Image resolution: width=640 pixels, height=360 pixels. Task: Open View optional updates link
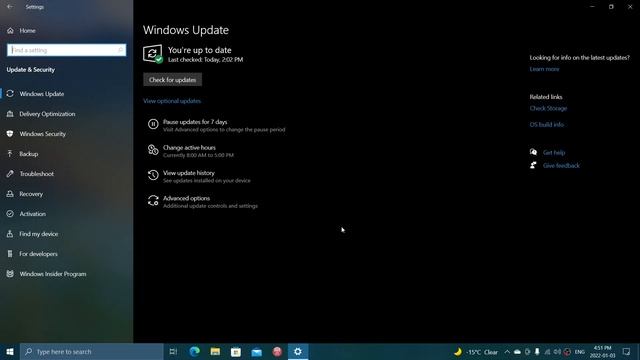pos(172,101)
